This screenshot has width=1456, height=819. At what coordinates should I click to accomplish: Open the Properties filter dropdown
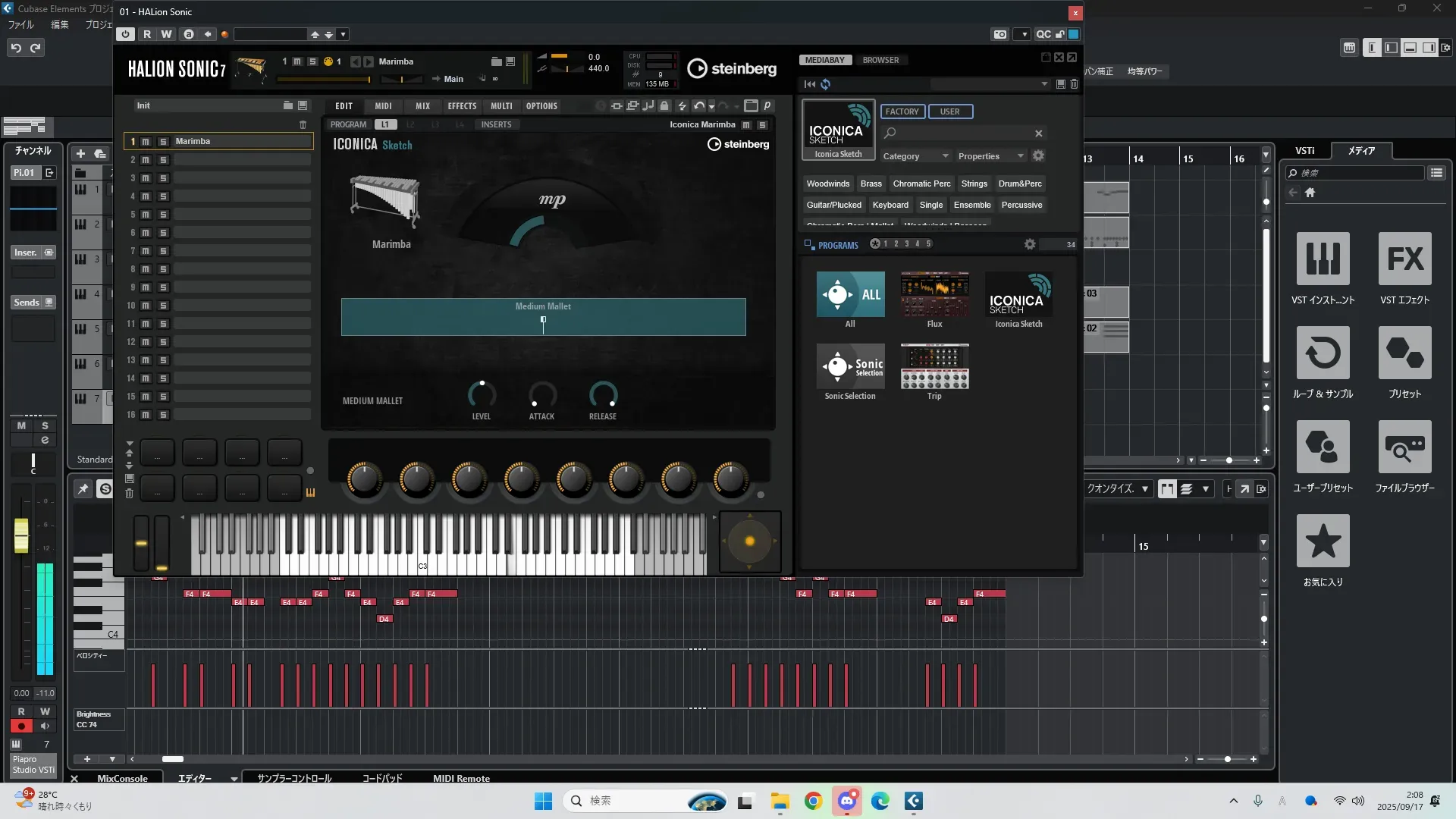click(990, 156)
